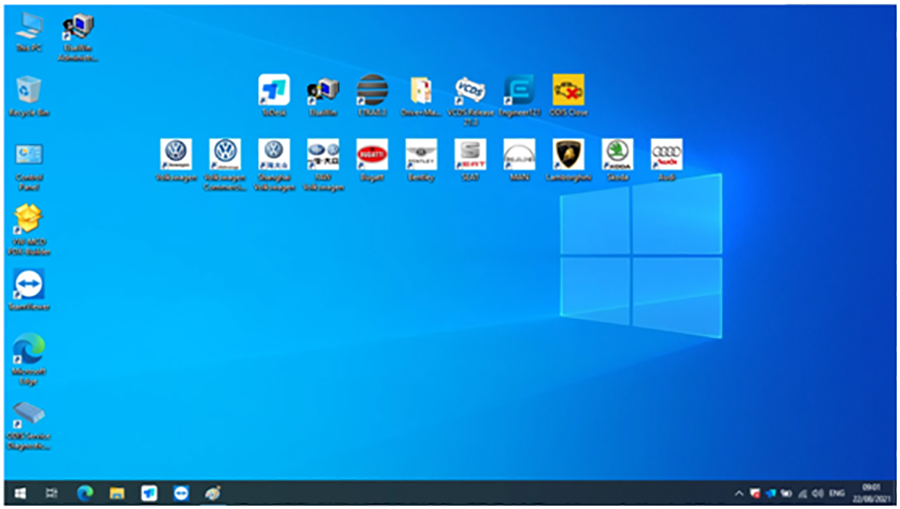The height and width of the screenshot is (509, 900).
Task: Open File Explorer from the taskbar
Action: point(117,493)
